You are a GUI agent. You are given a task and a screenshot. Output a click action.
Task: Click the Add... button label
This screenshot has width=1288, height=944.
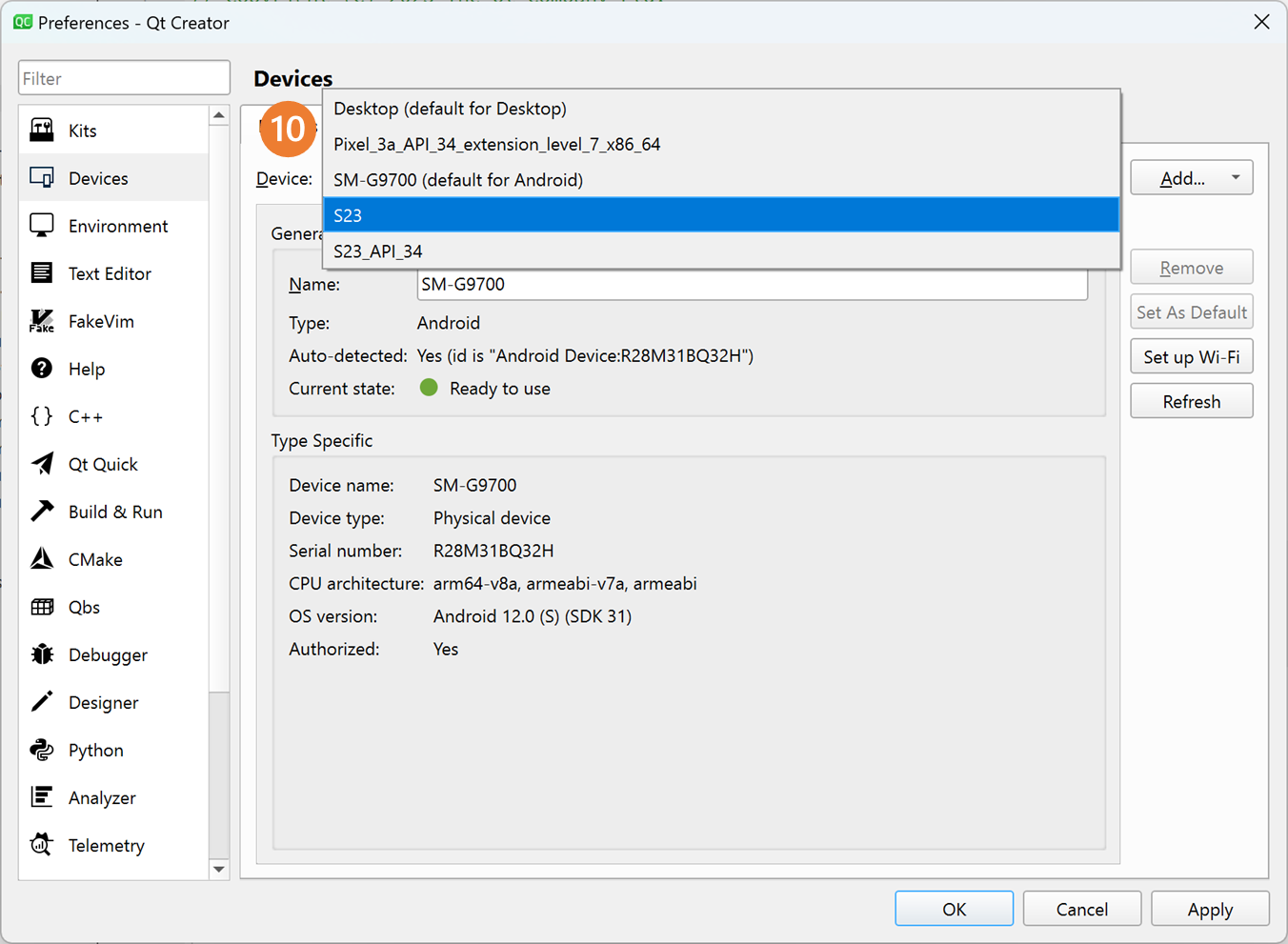point(1182,178)
